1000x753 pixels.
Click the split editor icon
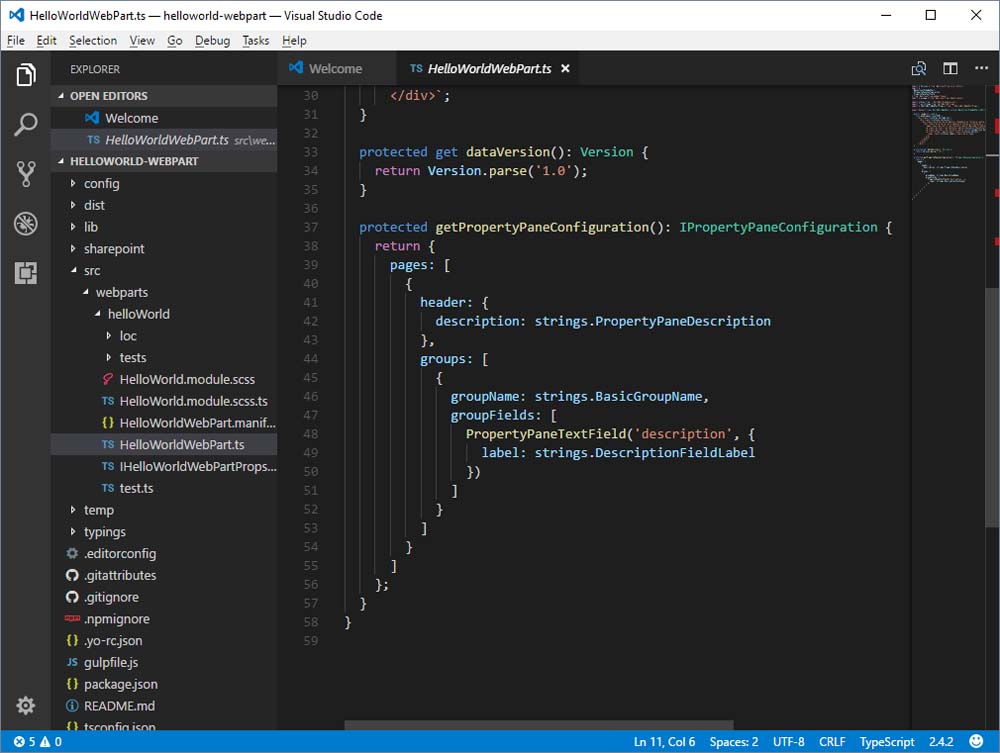click(x=950, y=69)
